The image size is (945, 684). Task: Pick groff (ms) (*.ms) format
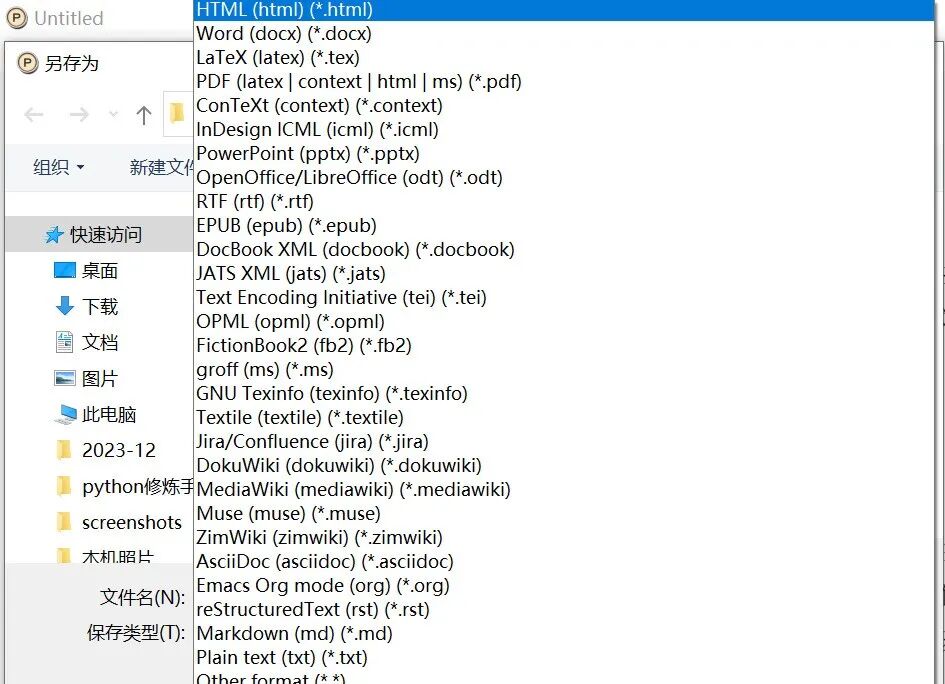[564, 369]
